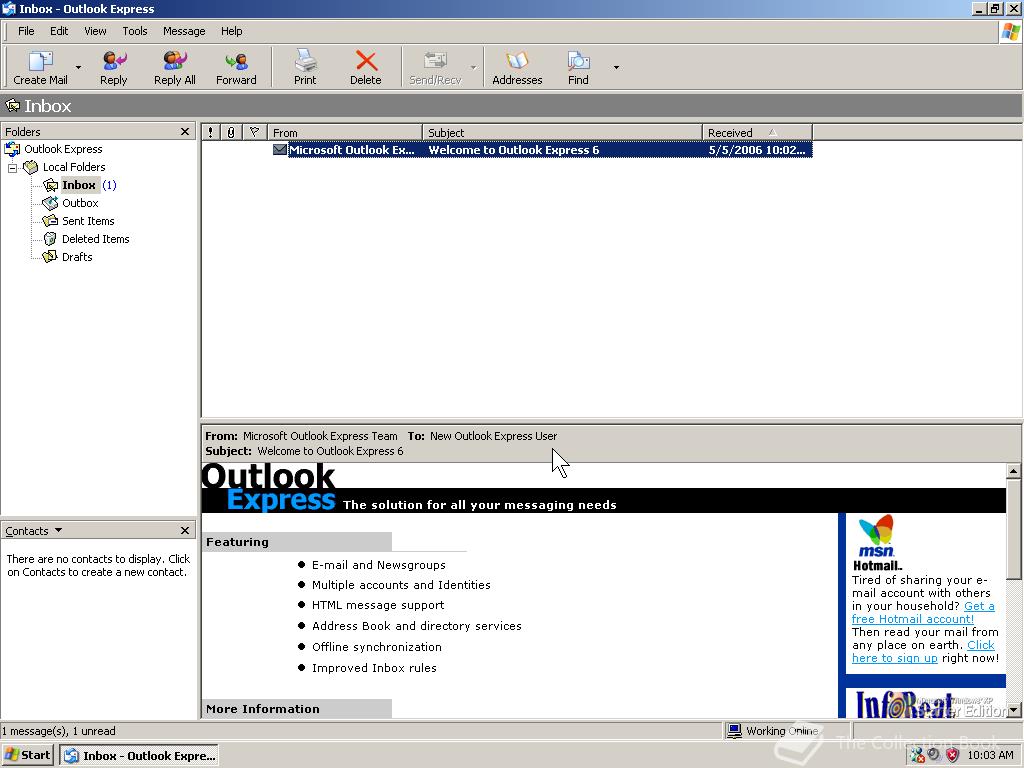Open the File menu

pyautogui.click(x=26, y=31)
